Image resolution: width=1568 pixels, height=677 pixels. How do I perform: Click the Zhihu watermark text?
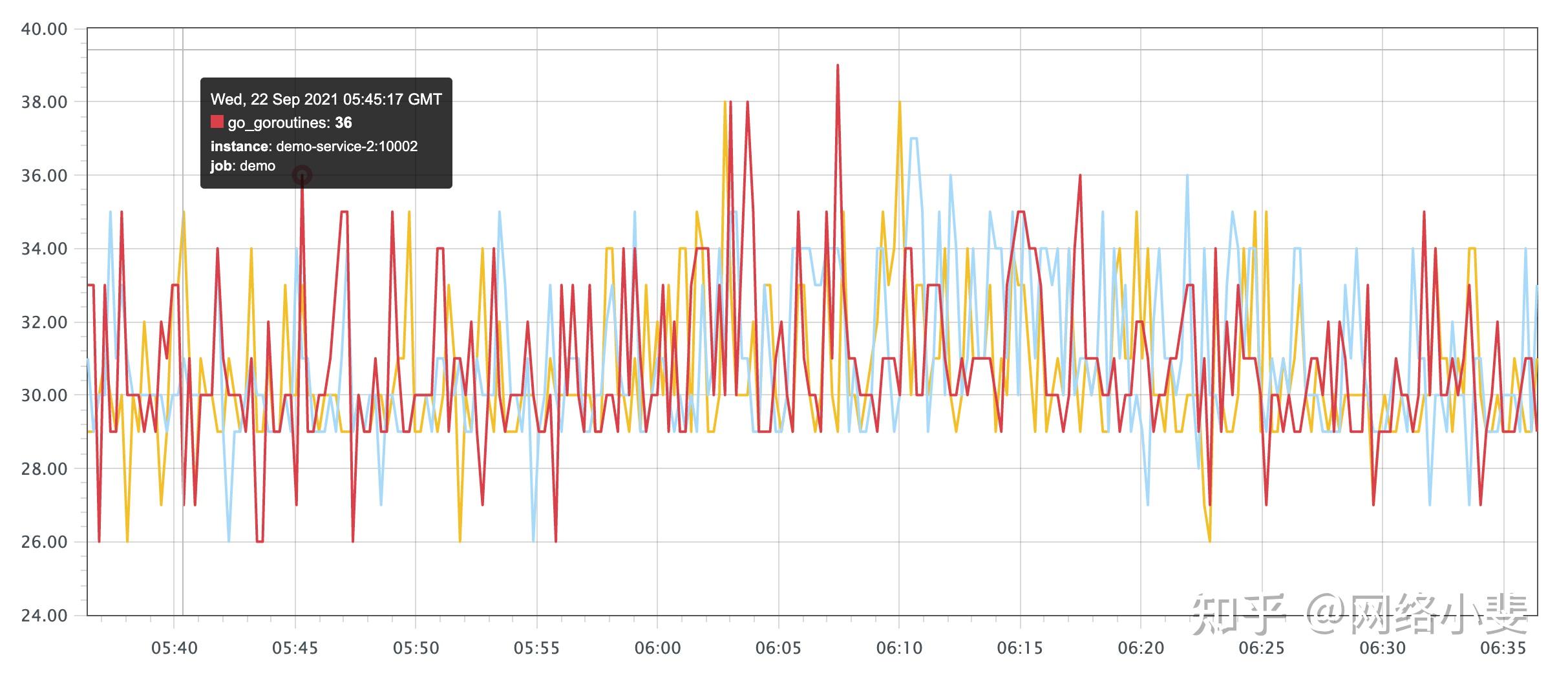tap(1359, 613)
